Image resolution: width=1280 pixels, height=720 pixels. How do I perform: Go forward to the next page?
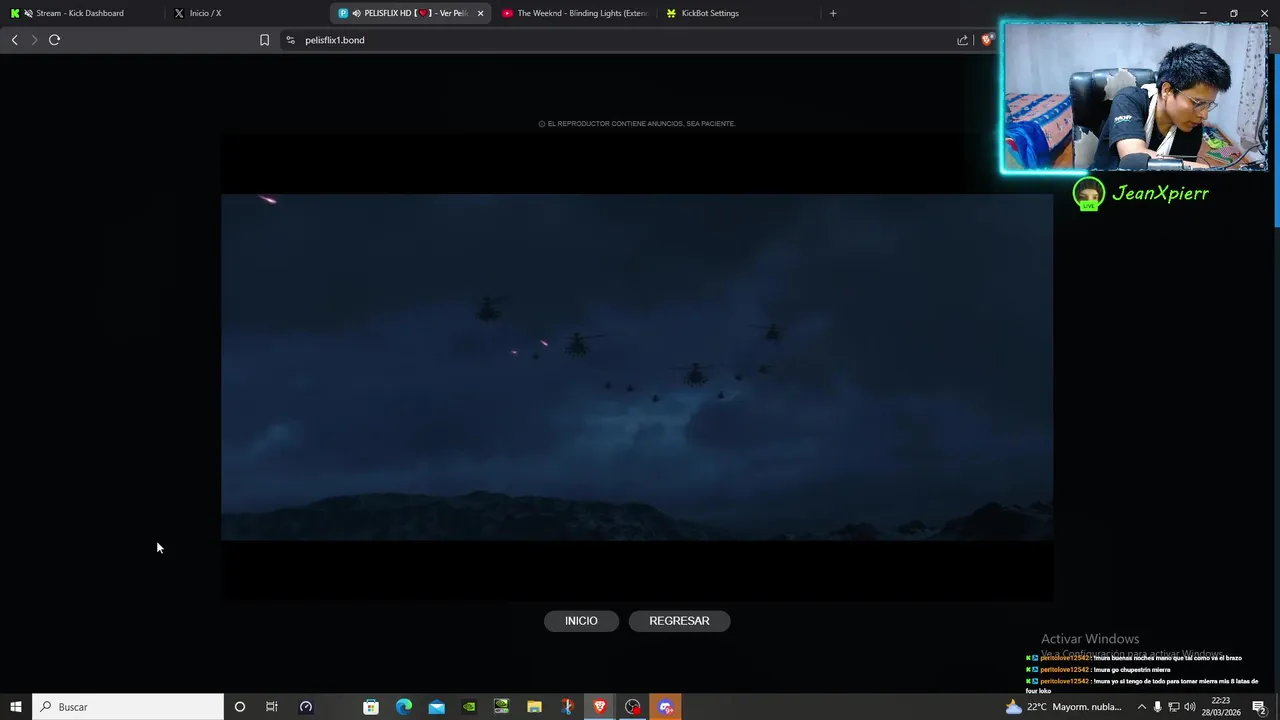[x=34, y=40]
